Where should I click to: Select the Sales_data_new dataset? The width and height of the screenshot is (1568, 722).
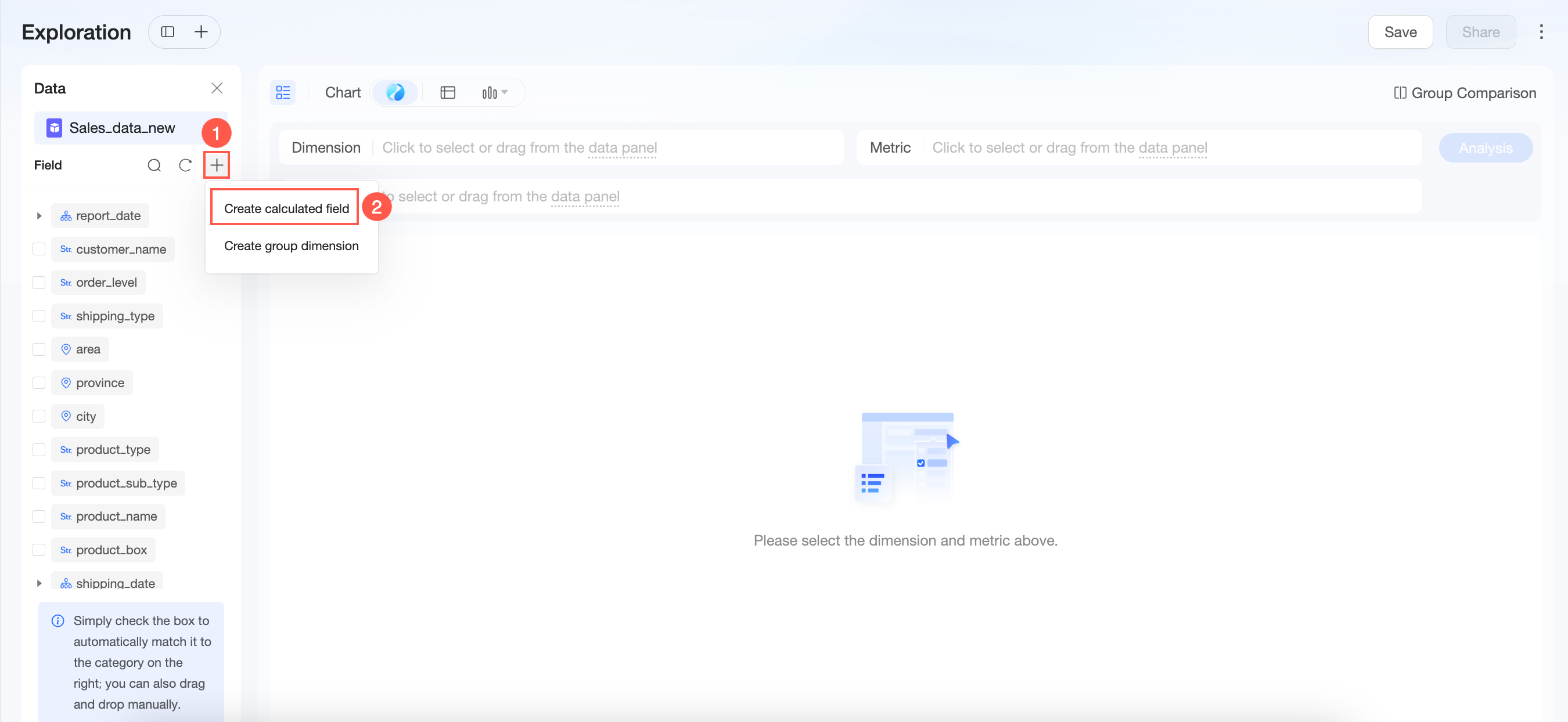(131, 128)
